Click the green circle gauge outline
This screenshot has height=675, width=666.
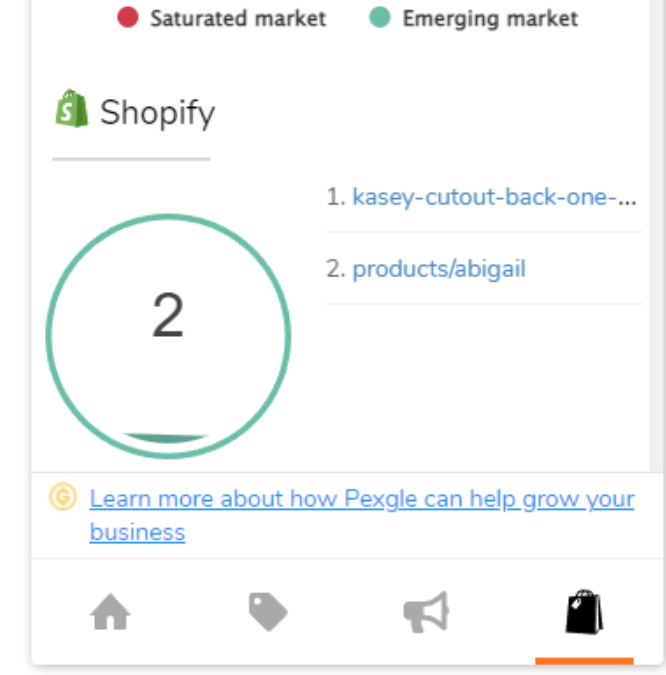pos(48,336)
